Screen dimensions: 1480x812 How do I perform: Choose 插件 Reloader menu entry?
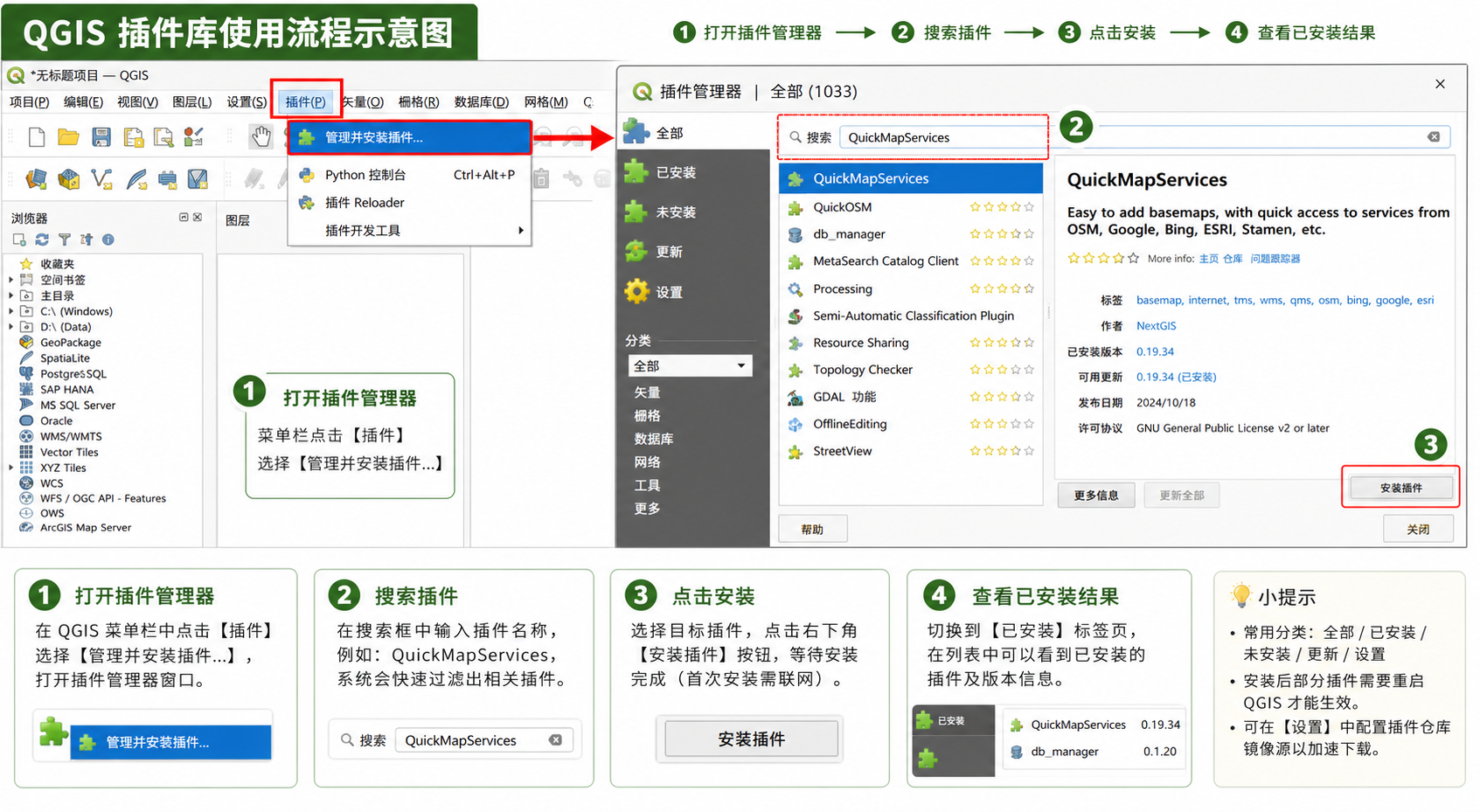[x=409, y=203]
